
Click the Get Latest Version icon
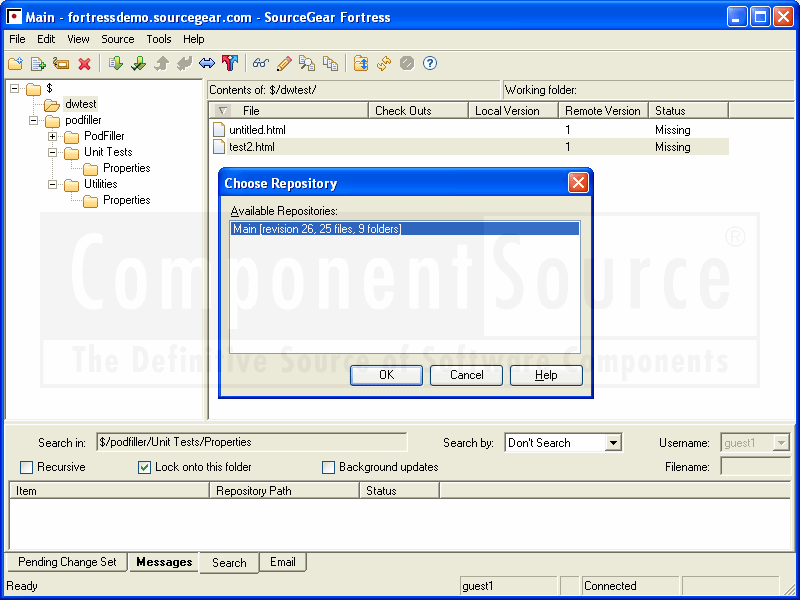click(x=116, y=63)
